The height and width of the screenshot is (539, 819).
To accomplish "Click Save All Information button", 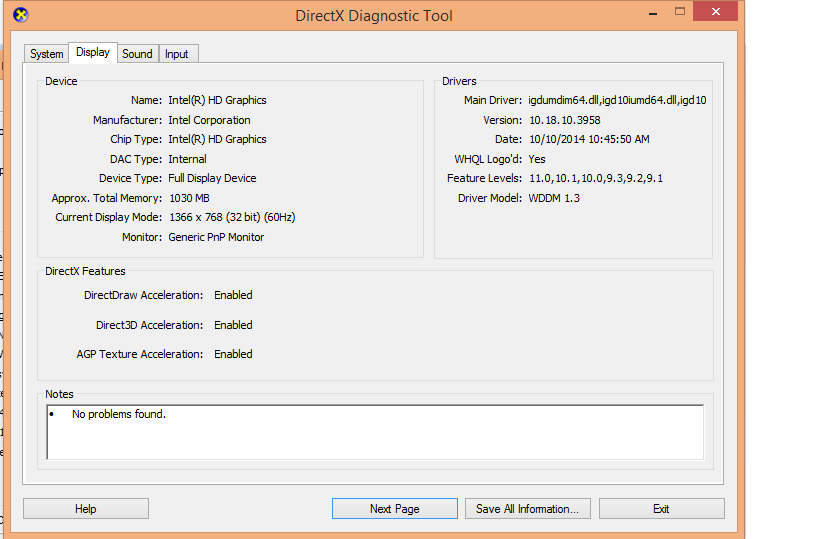I will click(528, 509).
